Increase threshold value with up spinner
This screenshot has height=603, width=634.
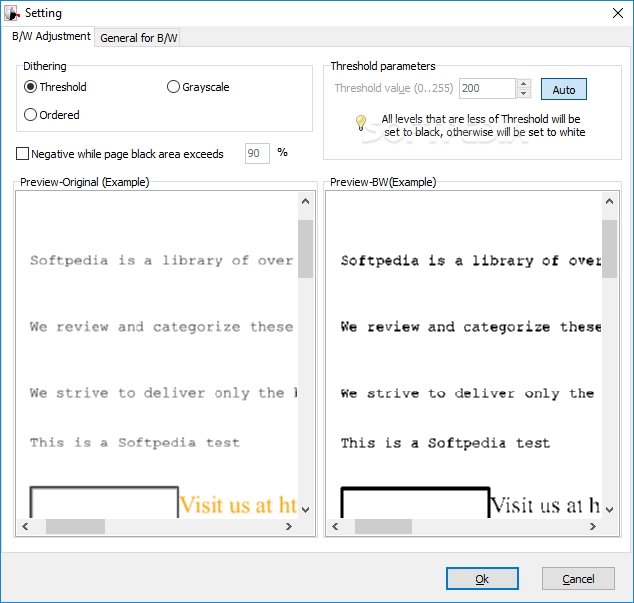pos(524,84)
